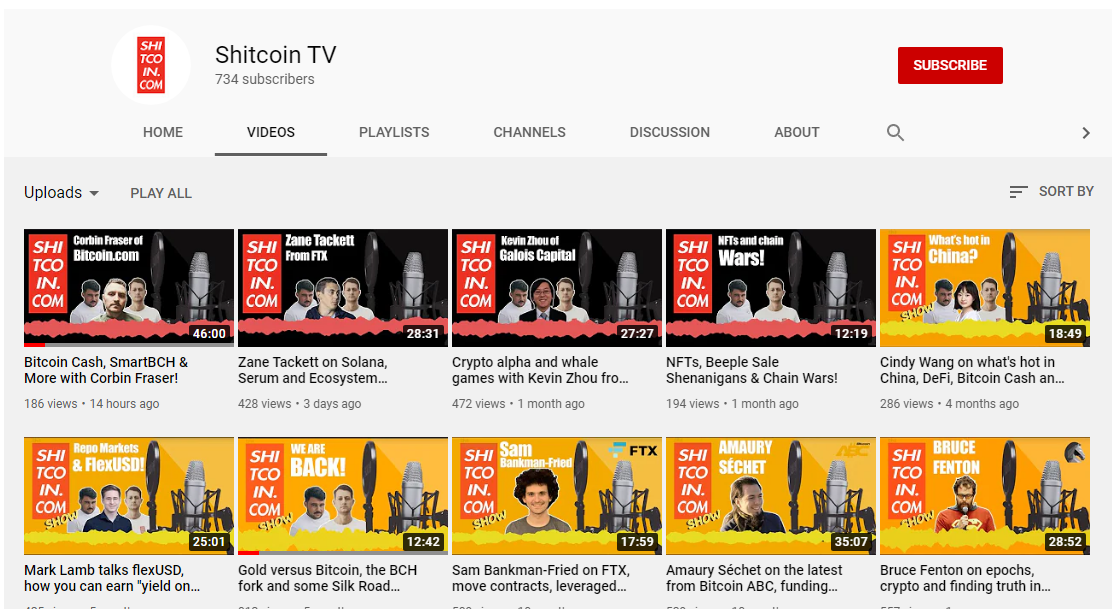Image resolution: width=1112 pixels, height=609 pixels.
Task: View the About tab
Action: click(x=796, y=133)
